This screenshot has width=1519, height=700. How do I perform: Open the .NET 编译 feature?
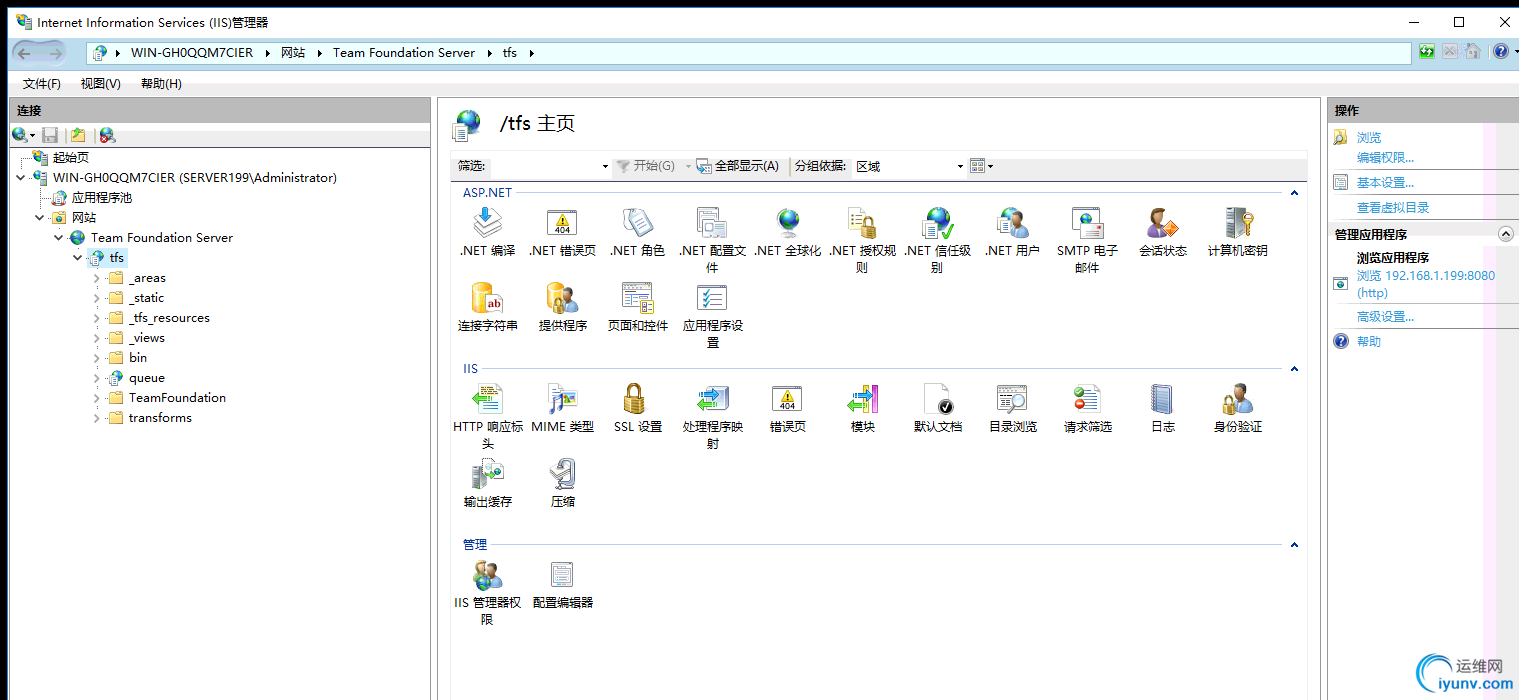point(488,232)
